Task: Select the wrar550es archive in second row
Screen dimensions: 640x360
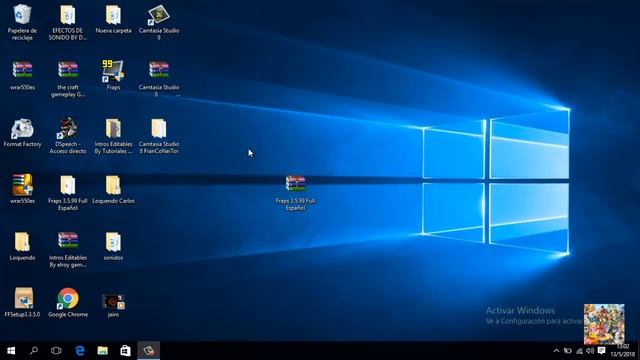Action: (x=22, y=76)
